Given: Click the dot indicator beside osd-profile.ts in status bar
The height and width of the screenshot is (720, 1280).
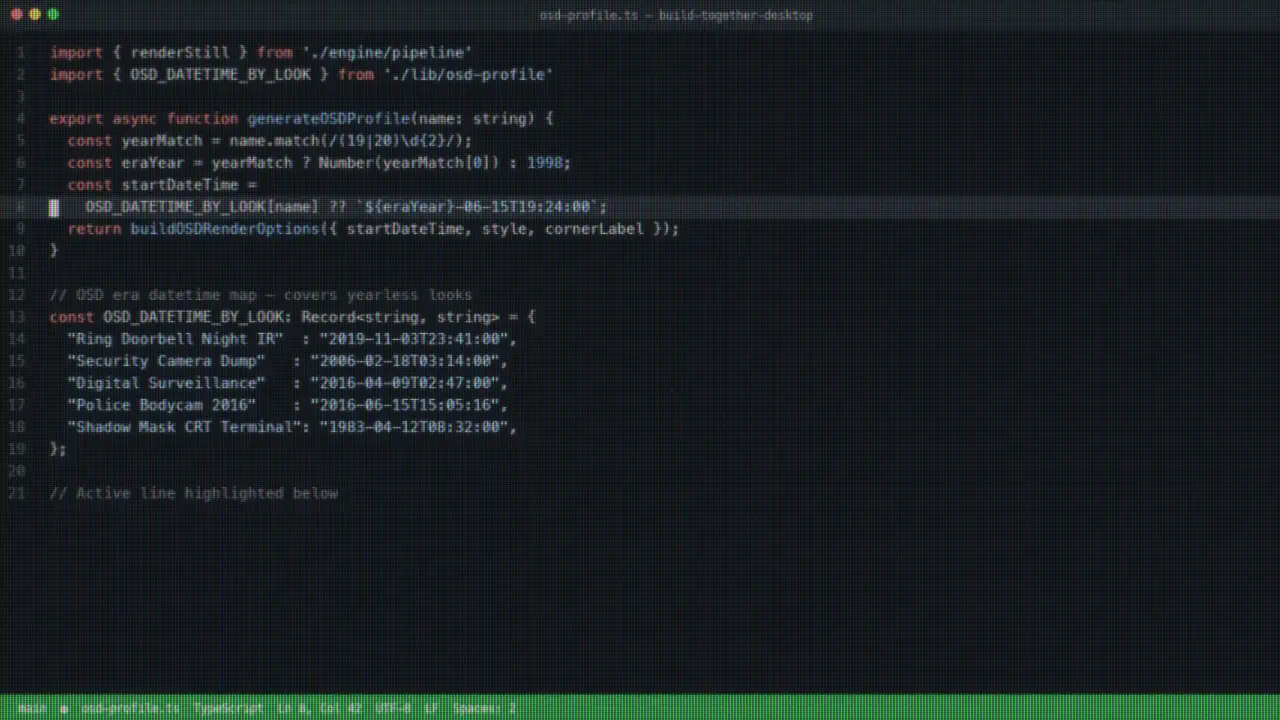Looking at the screenshot, I should (x=64, y=708).
